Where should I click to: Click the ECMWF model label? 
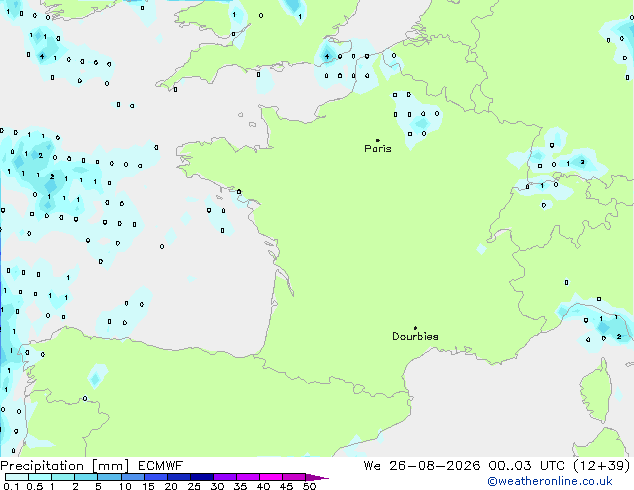pyautogui.click(x=160, y=466)
